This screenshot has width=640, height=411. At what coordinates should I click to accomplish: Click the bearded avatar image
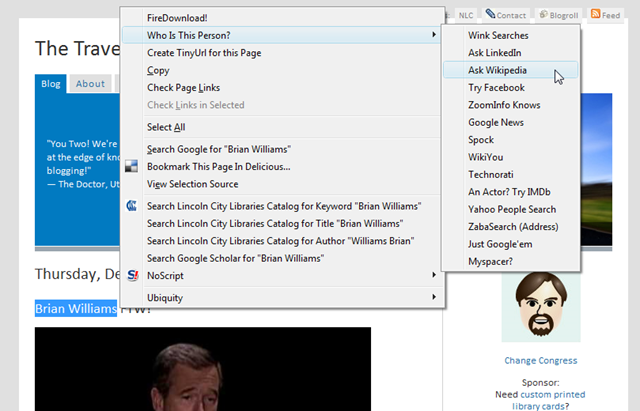click(x=541, y=307)
